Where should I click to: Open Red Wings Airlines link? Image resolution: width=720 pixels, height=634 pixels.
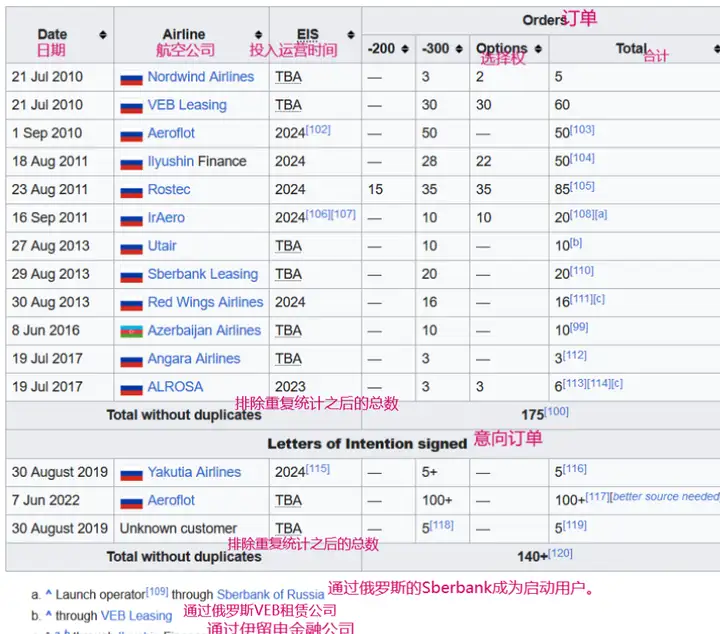205,302
